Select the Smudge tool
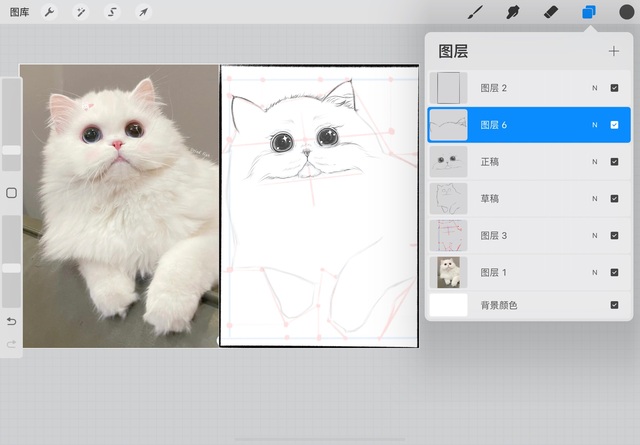640x445 pixels. click(514, 12)
